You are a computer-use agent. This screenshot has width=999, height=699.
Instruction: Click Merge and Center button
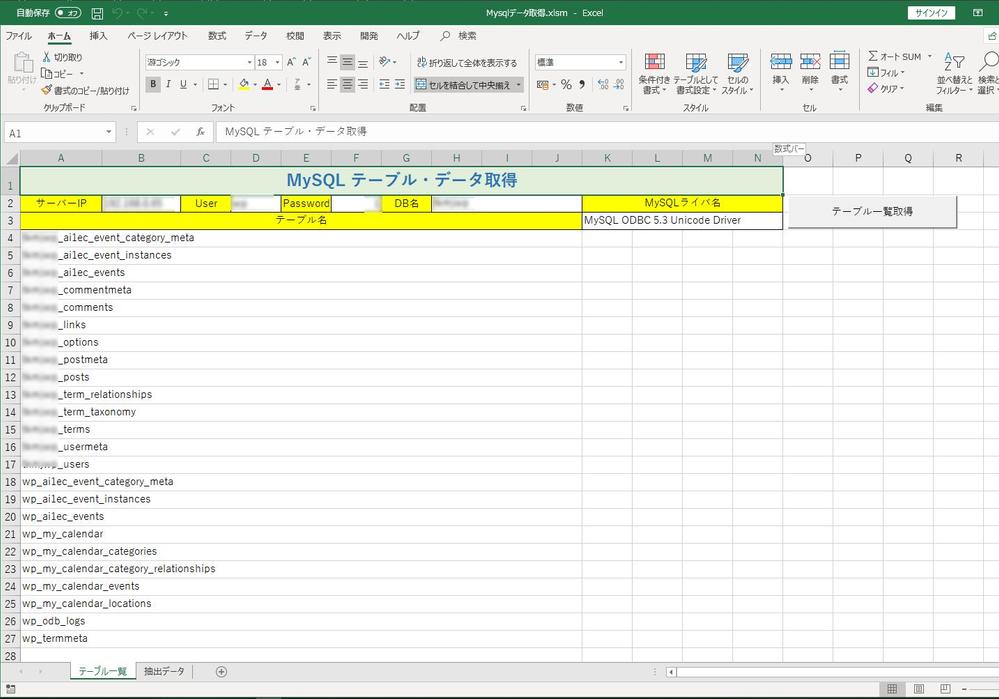(464, 85)
